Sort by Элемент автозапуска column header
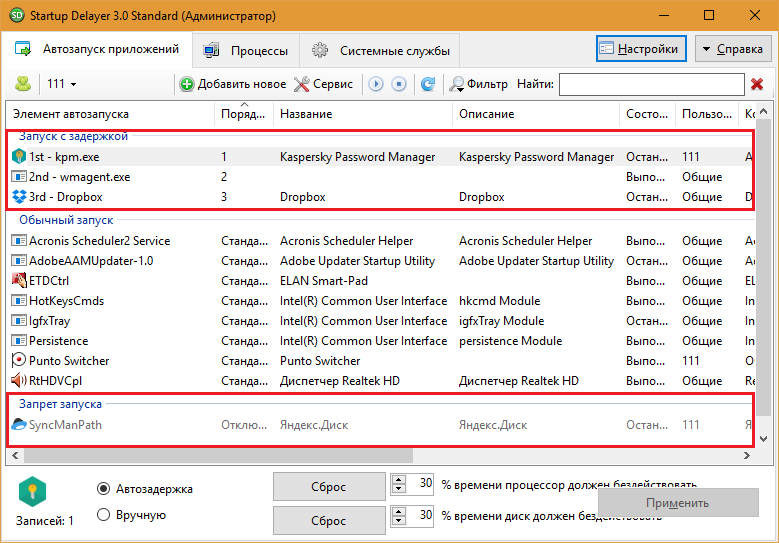779x543 pixels. pos(110,114)
